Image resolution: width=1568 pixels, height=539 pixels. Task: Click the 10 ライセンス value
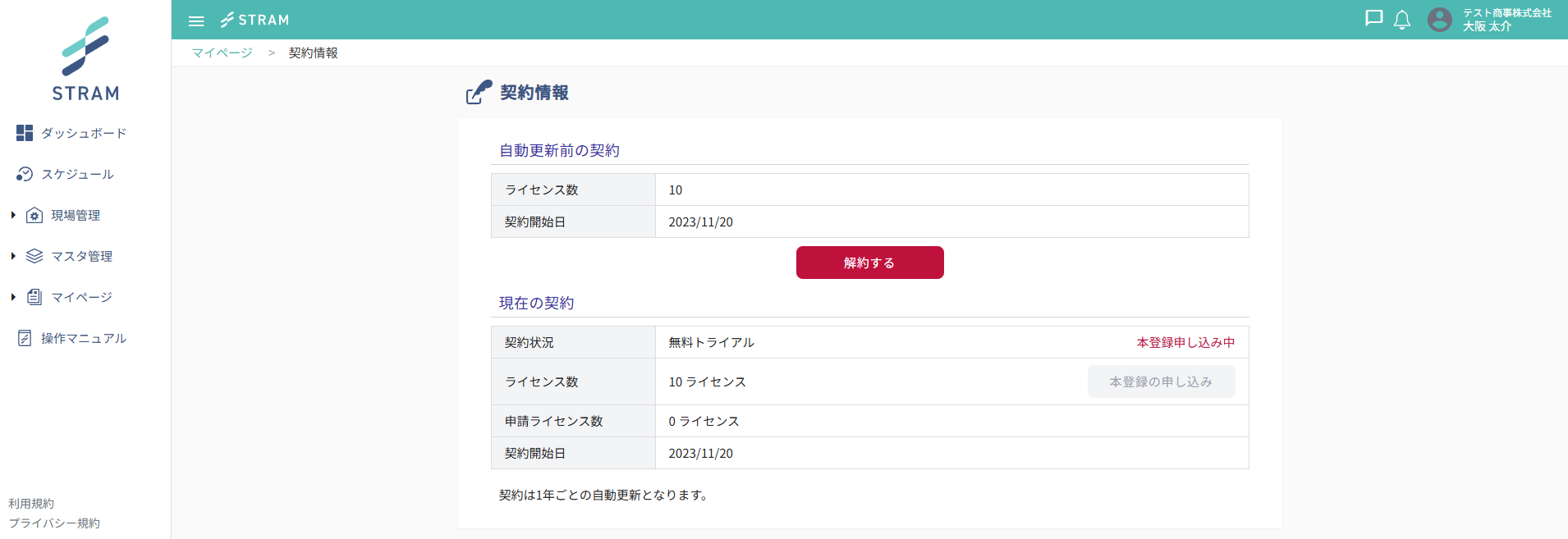pyautogui.click(x=708, y=381)
